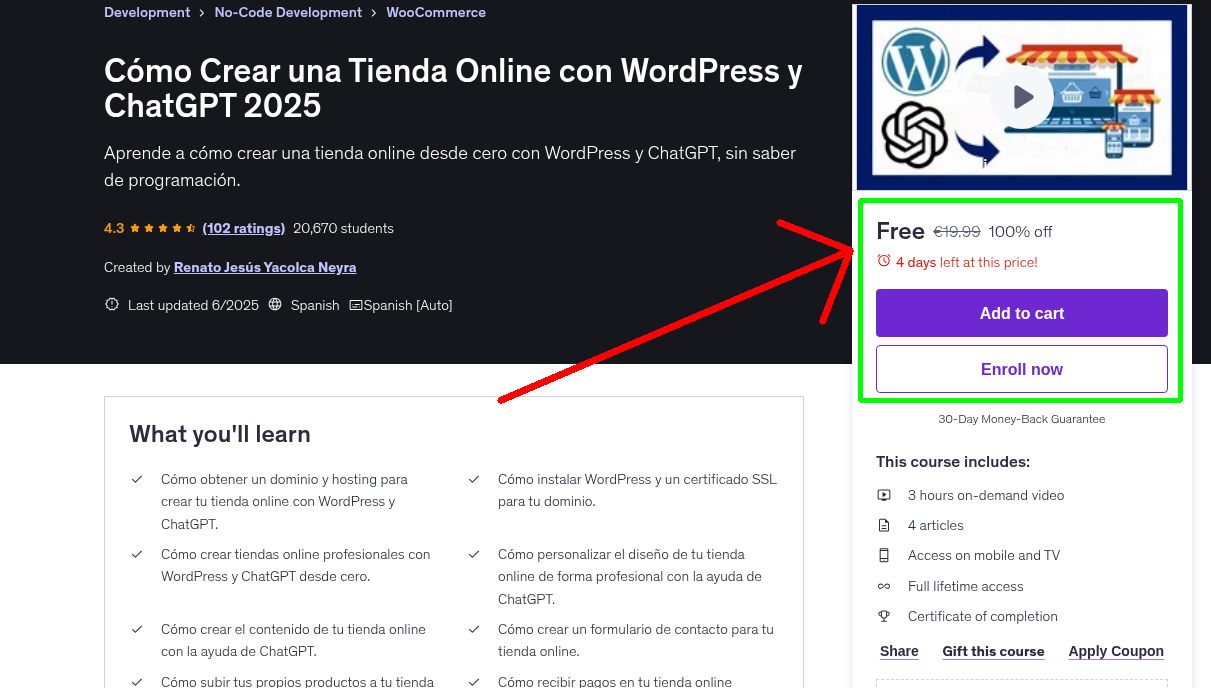
Task: Click the Enroll now button
Action: click(x=1022, y=369)
